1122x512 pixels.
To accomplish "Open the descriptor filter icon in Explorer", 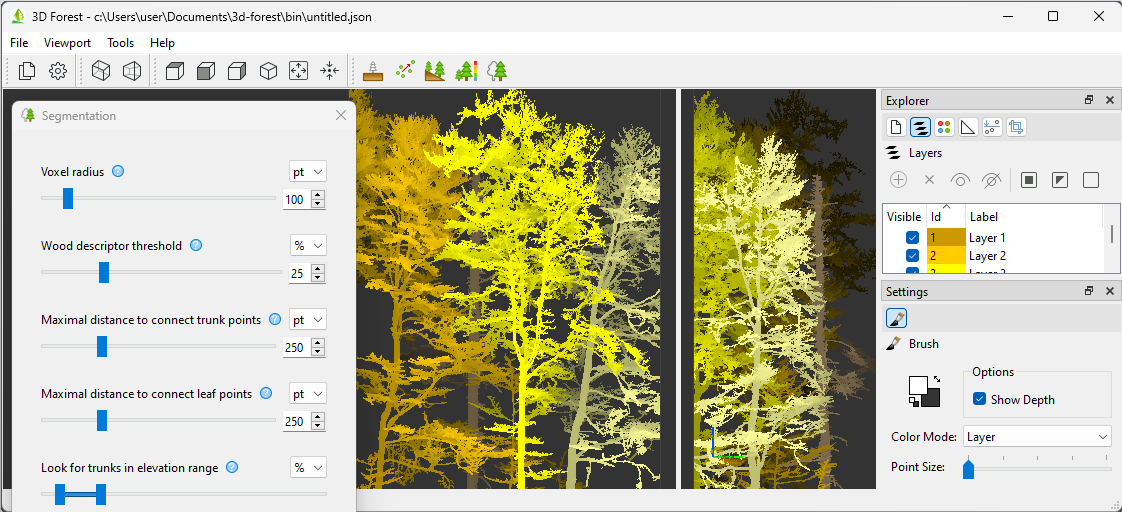I will click(992, 127).
